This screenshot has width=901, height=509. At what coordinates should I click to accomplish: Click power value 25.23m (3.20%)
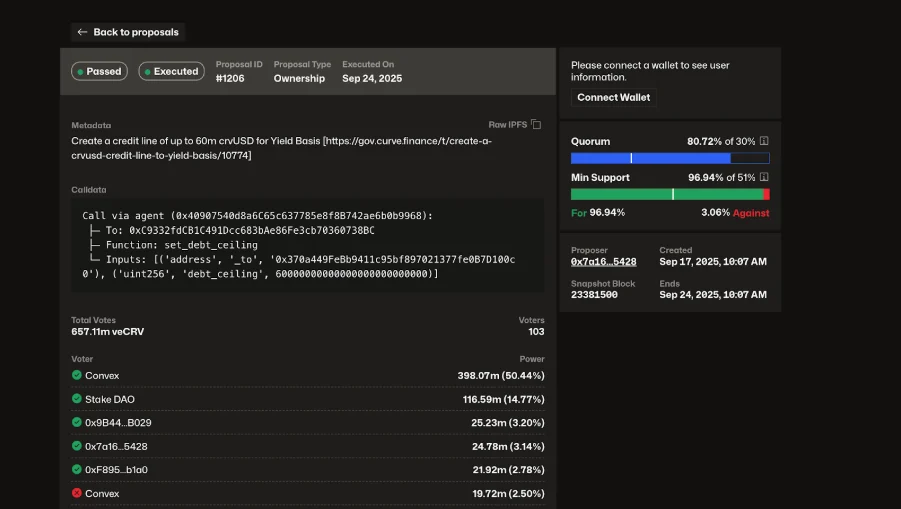[507, 423]
